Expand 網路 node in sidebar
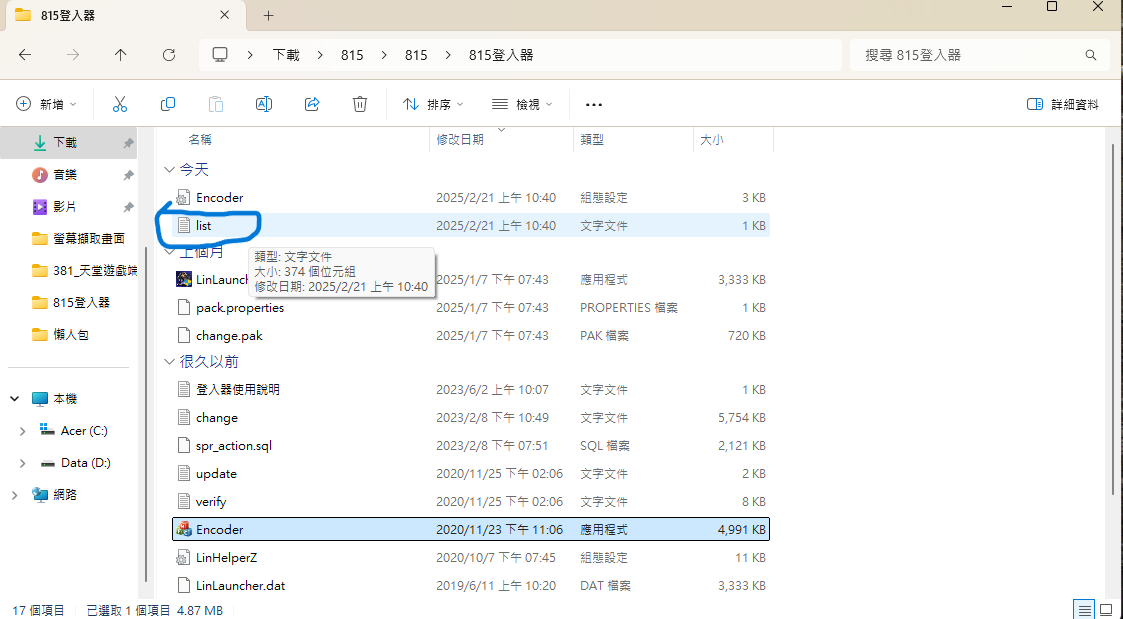 [x=15, y=494]
